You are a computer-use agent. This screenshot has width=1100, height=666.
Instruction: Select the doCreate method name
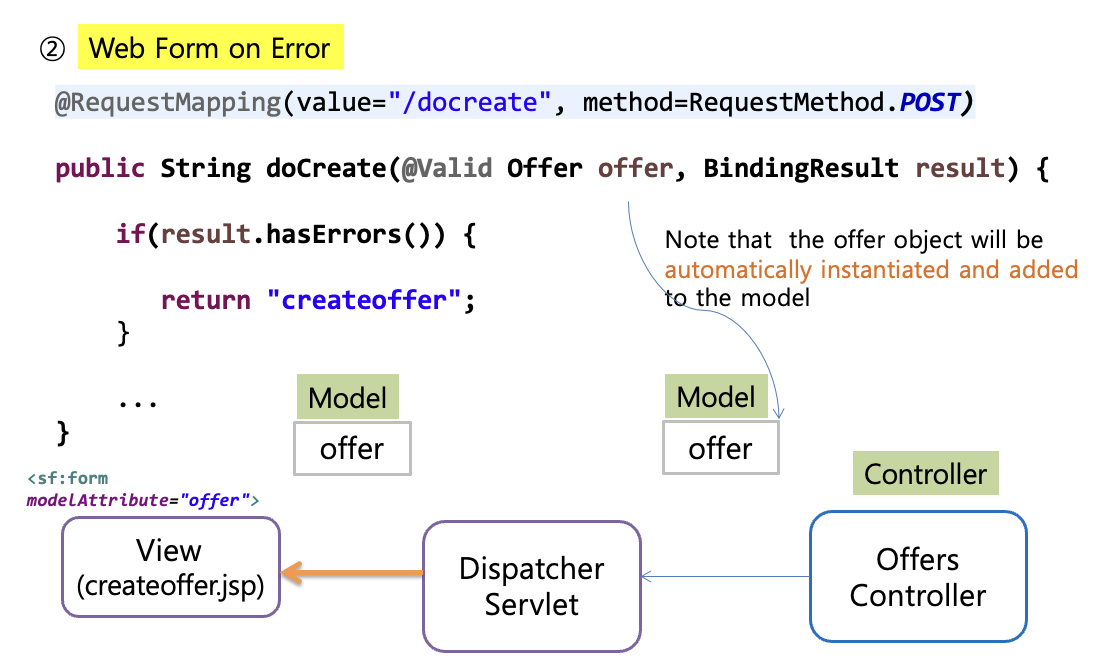click(326, 168)
